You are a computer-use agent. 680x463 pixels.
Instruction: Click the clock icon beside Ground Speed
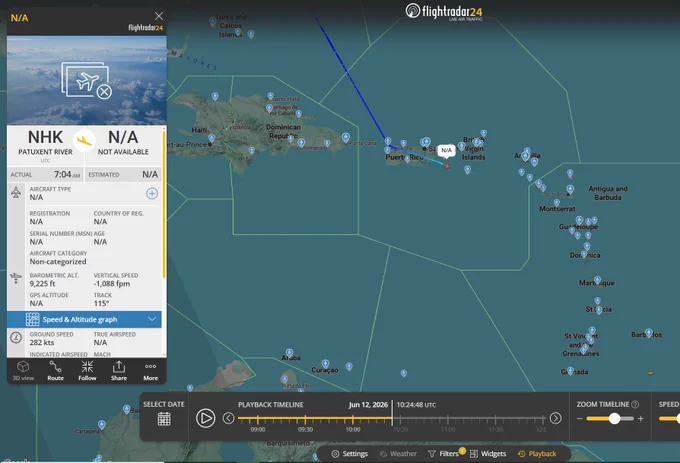[x=16, y=337]
